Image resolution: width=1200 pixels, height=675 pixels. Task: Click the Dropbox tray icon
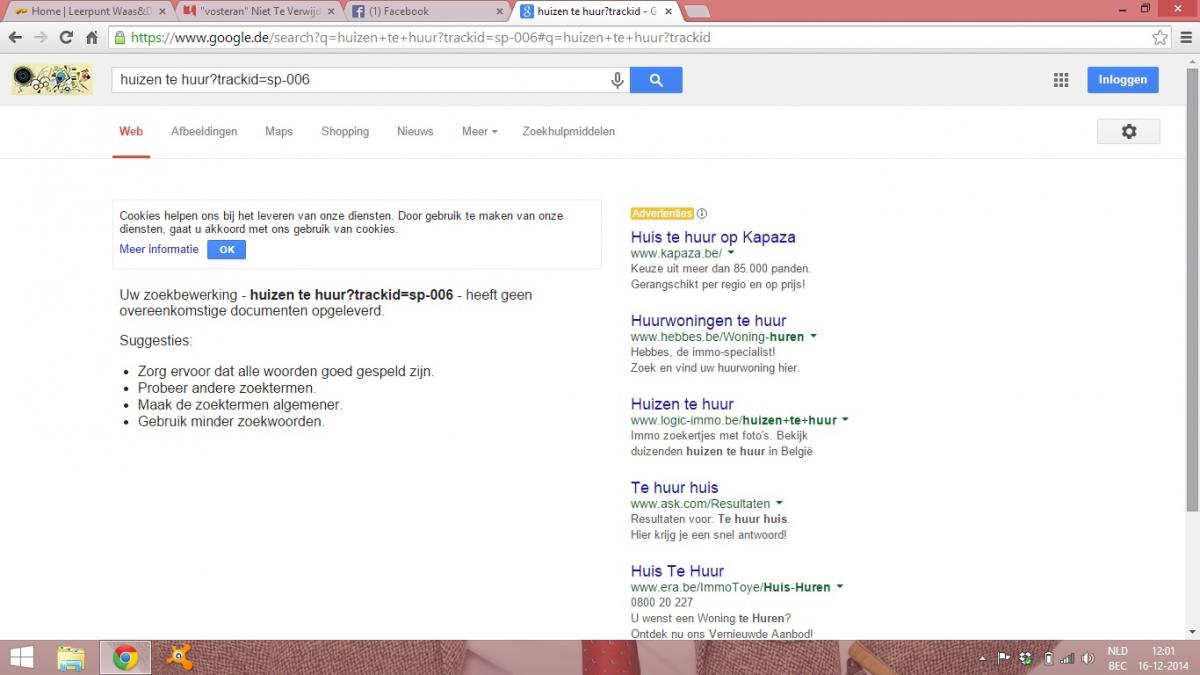pyautogui.click(x=1026, y=658)
